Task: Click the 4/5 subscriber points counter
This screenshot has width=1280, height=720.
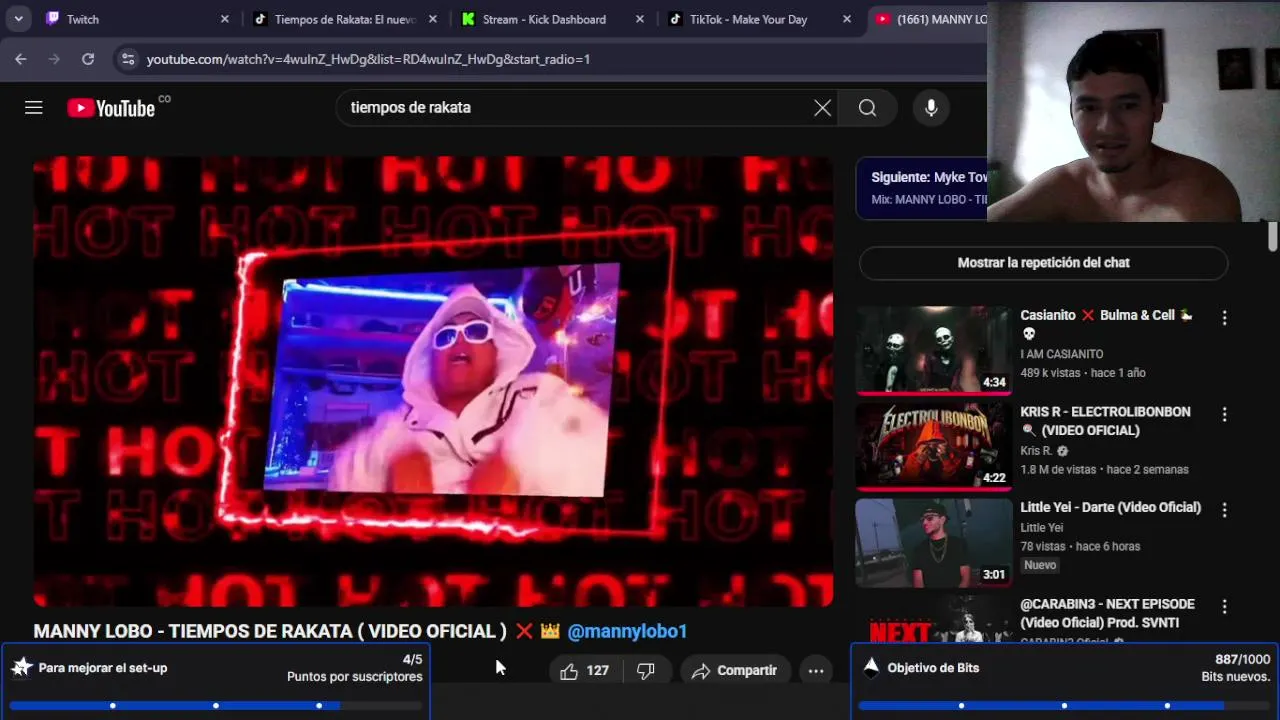Action: [412, 660]
